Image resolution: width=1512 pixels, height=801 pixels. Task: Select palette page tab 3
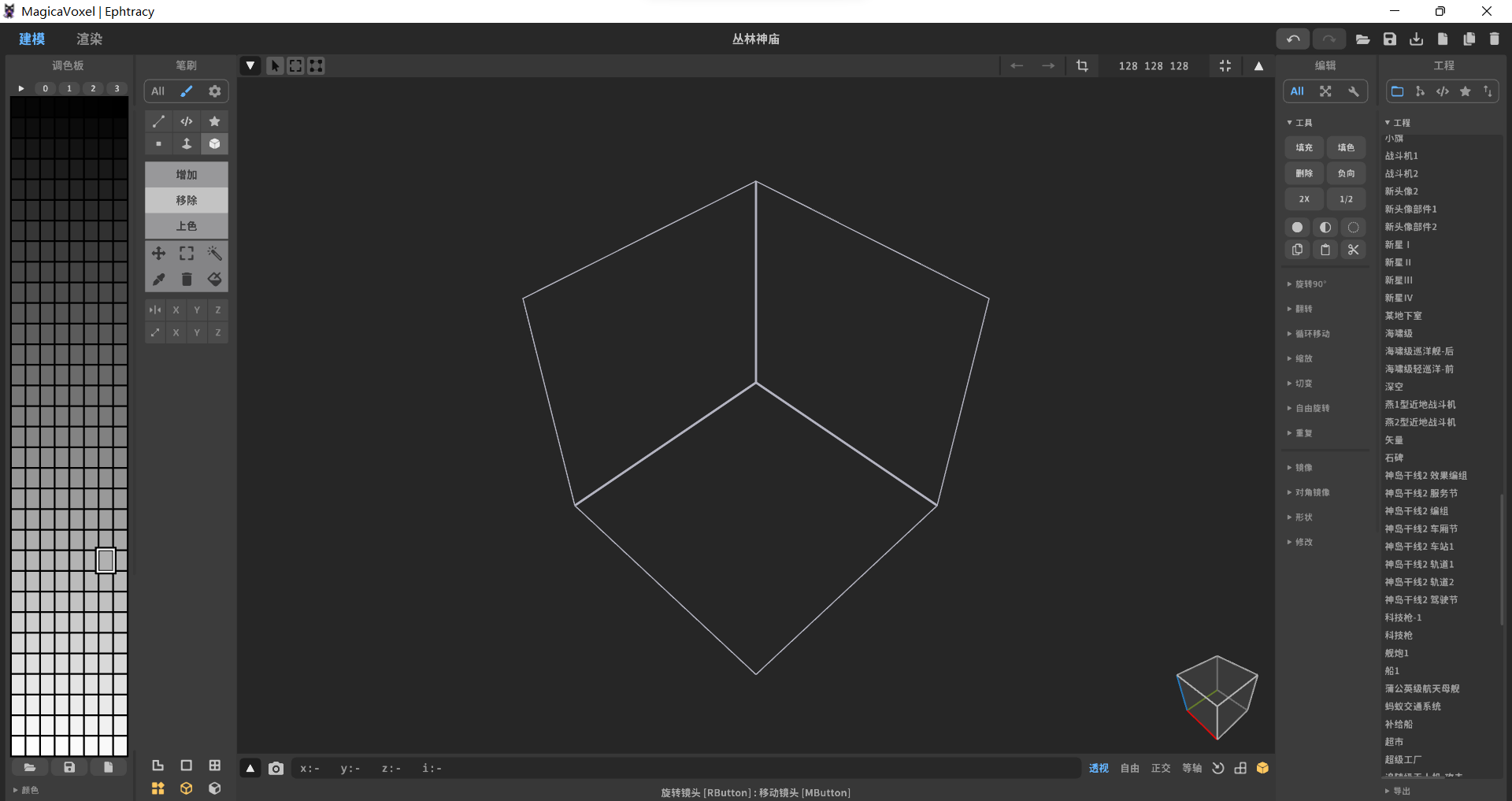(117, 88)
